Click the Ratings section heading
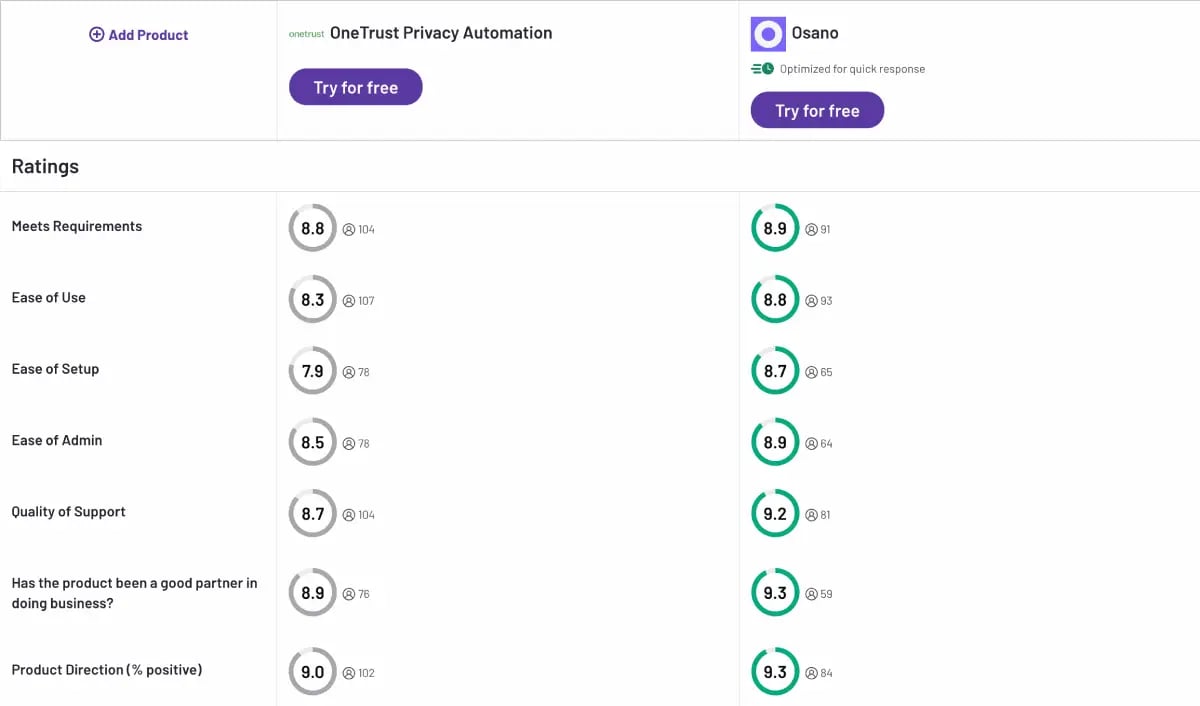The height and width of the screenshot is (706, 1200). (x=45, y=167)
